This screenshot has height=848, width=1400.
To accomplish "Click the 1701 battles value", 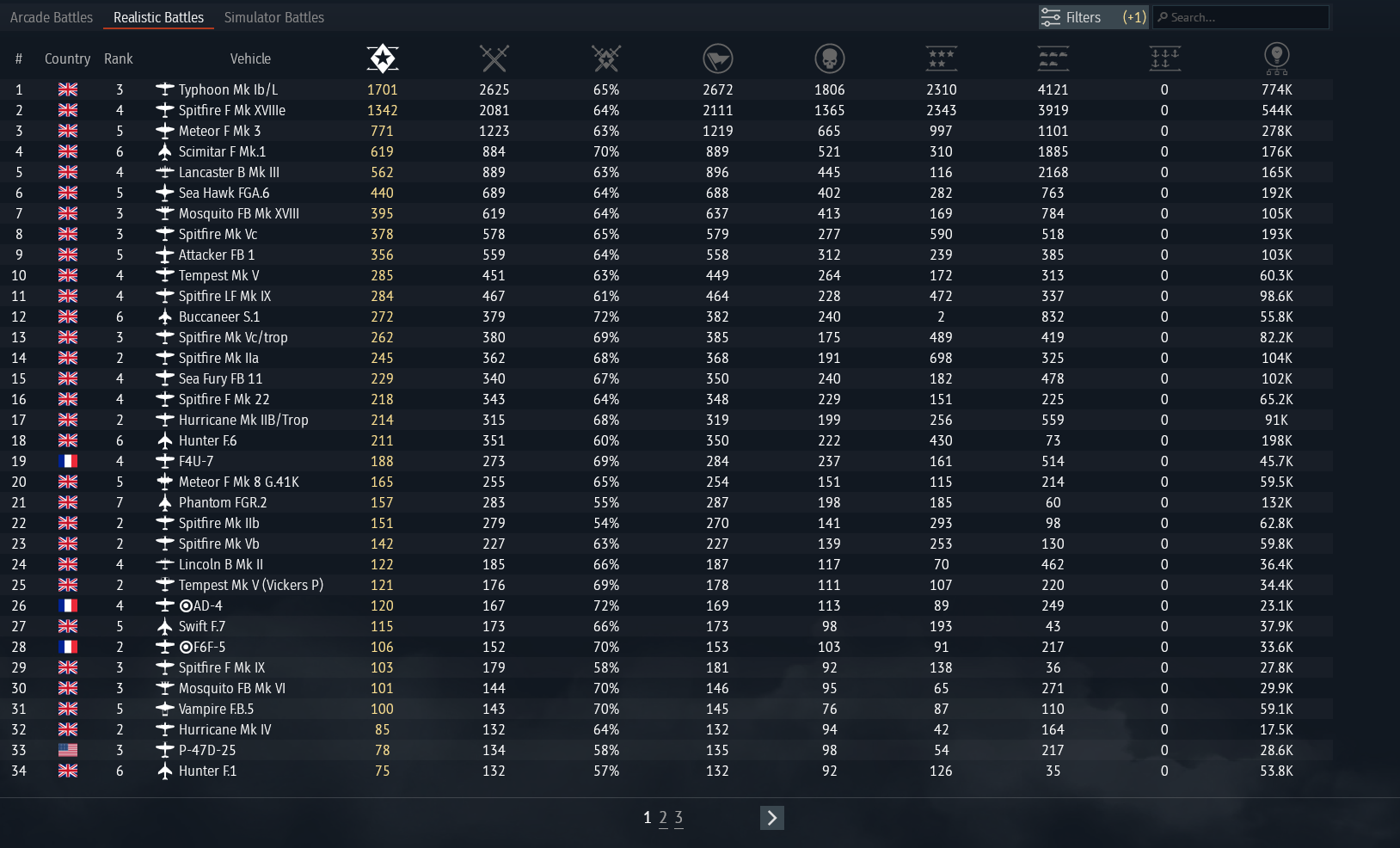I will pyautogui.click(x=382, y=89).
